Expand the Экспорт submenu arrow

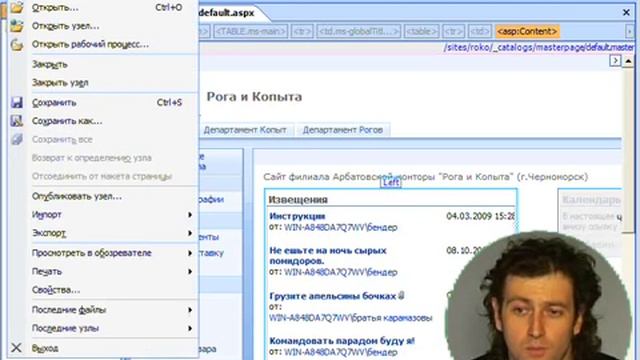tap(190, 233)
